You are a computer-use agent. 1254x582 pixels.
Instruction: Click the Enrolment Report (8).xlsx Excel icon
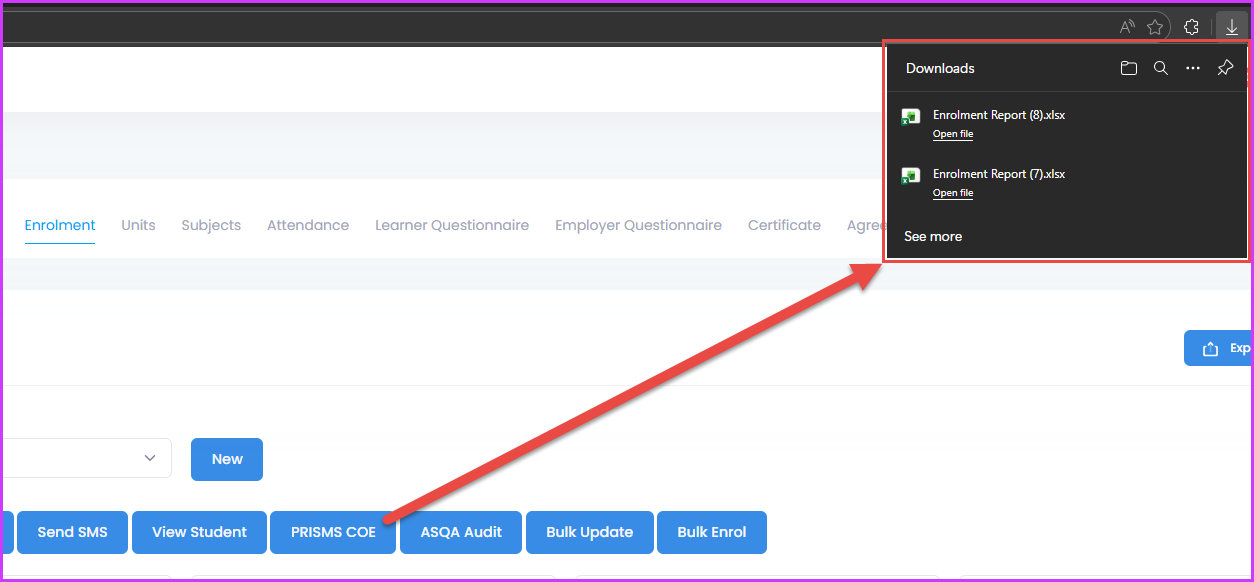click(911, 117)
